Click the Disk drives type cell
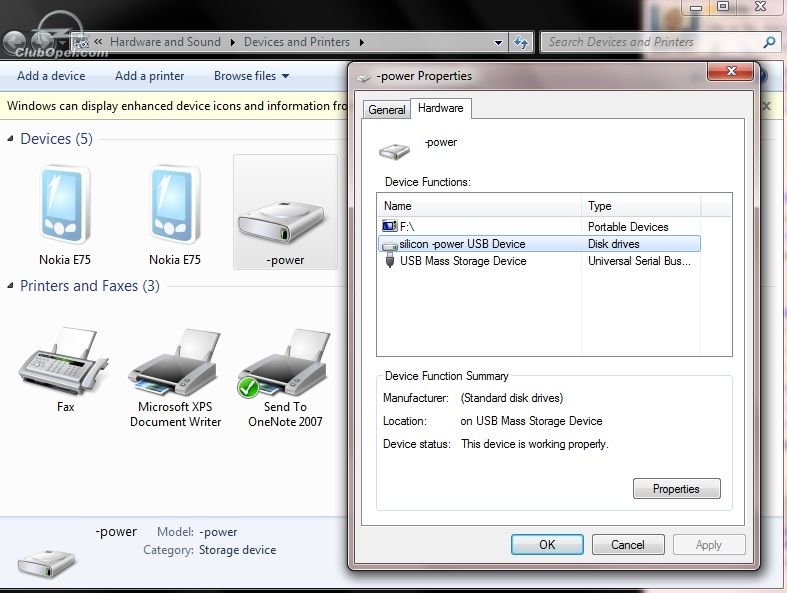Image resolution: width=787 pixels, height=593 pixels. tap(613, 244)
